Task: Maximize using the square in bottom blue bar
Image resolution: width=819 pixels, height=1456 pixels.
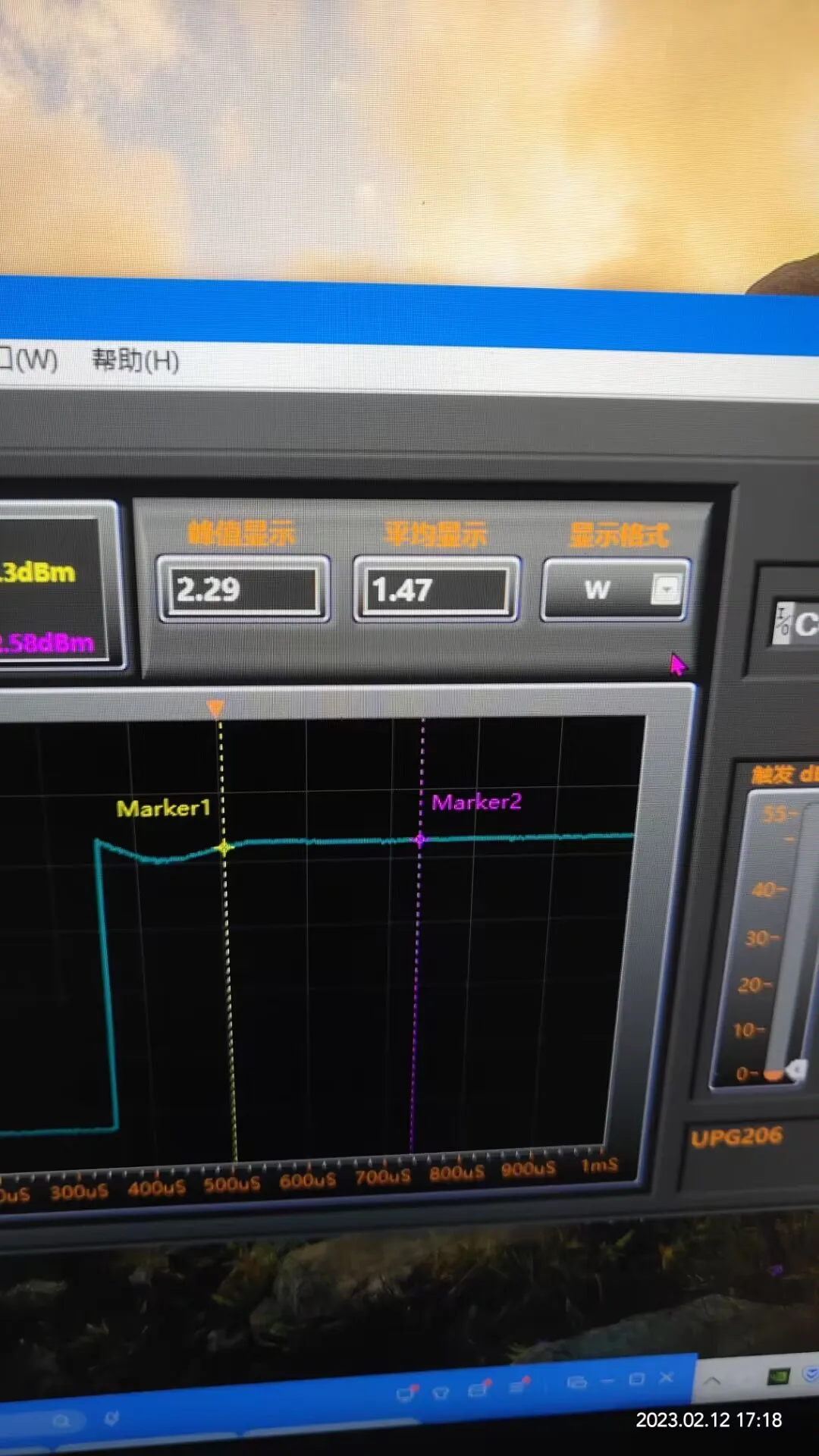Action: [637, 1379]
